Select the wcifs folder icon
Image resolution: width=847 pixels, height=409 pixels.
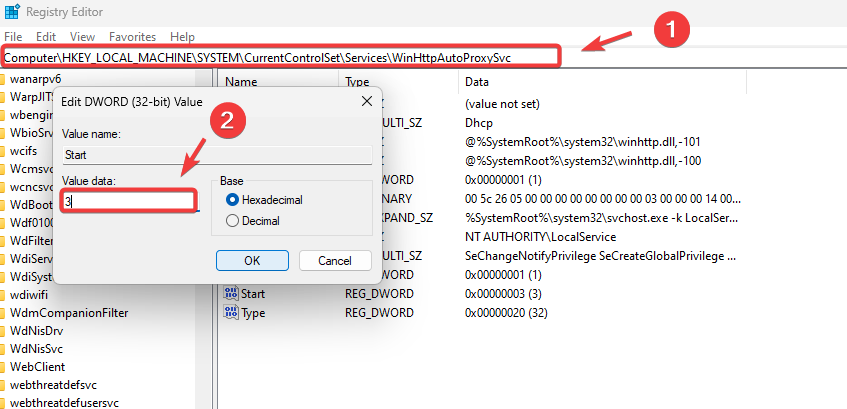click(x=2, y=150)
